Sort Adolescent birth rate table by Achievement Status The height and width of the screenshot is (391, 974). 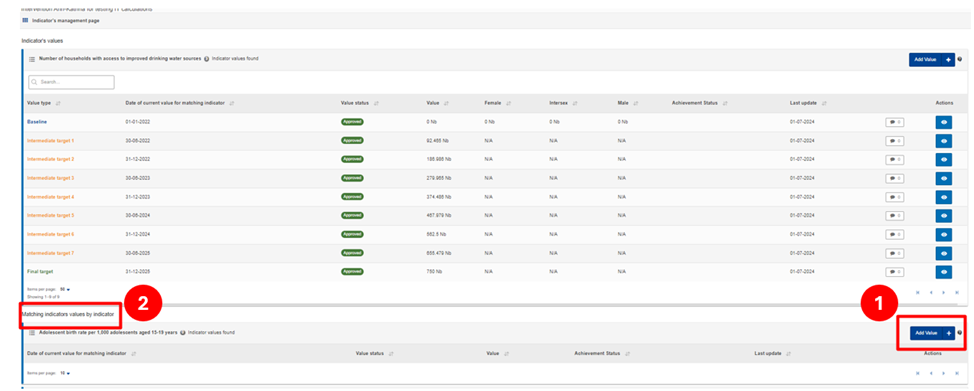[x=627, y=354]
